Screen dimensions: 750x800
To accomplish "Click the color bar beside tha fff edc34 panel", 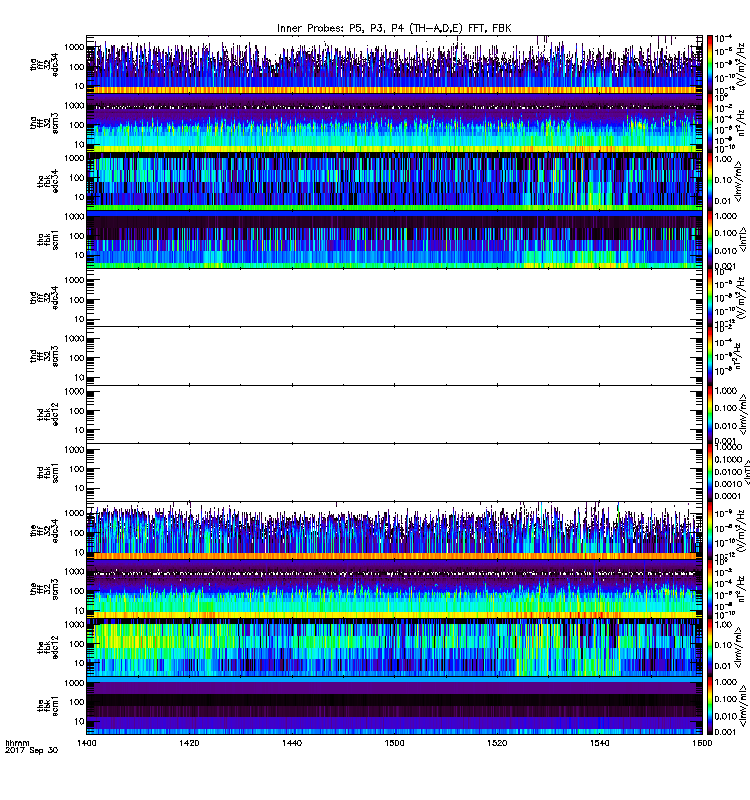I will [x=710, y=64].
